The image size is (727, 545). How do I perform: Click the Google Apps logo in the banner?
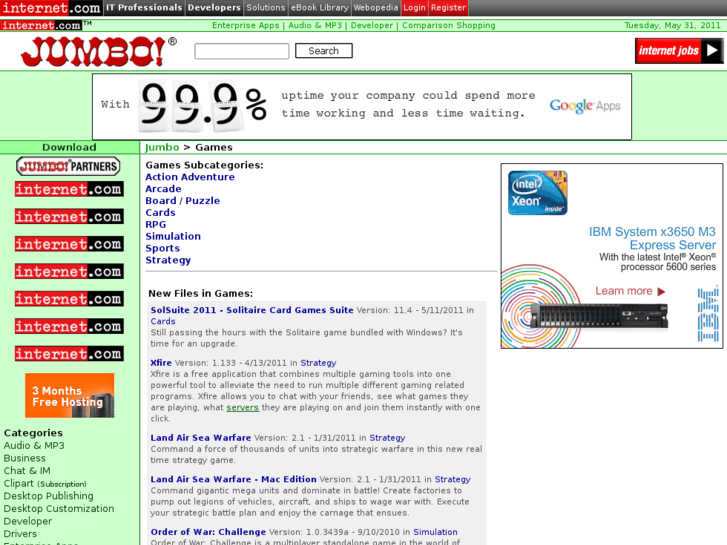point(585,106)
